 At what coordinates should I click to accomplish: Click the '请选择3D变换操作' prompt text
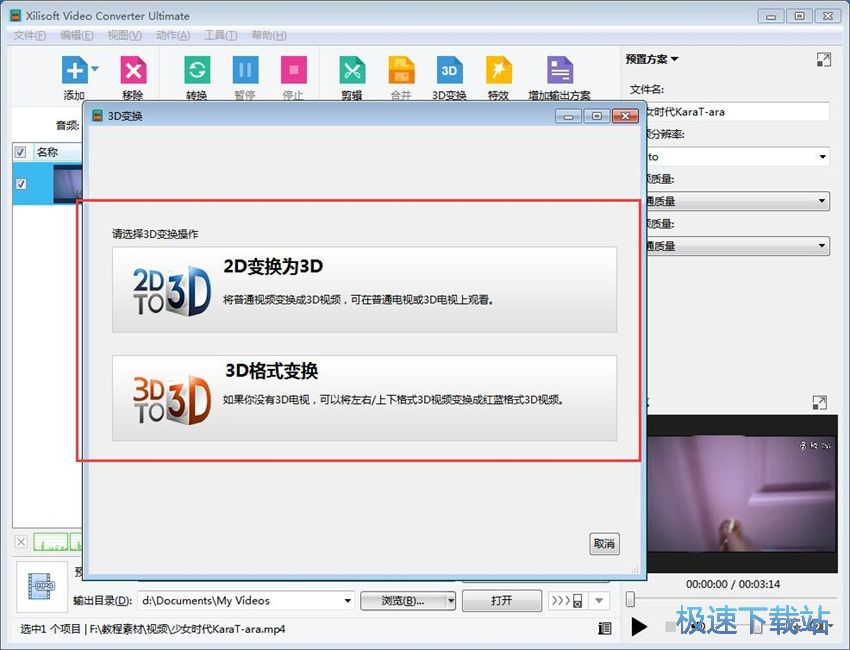pyautogui.click(x=155, y=234)
